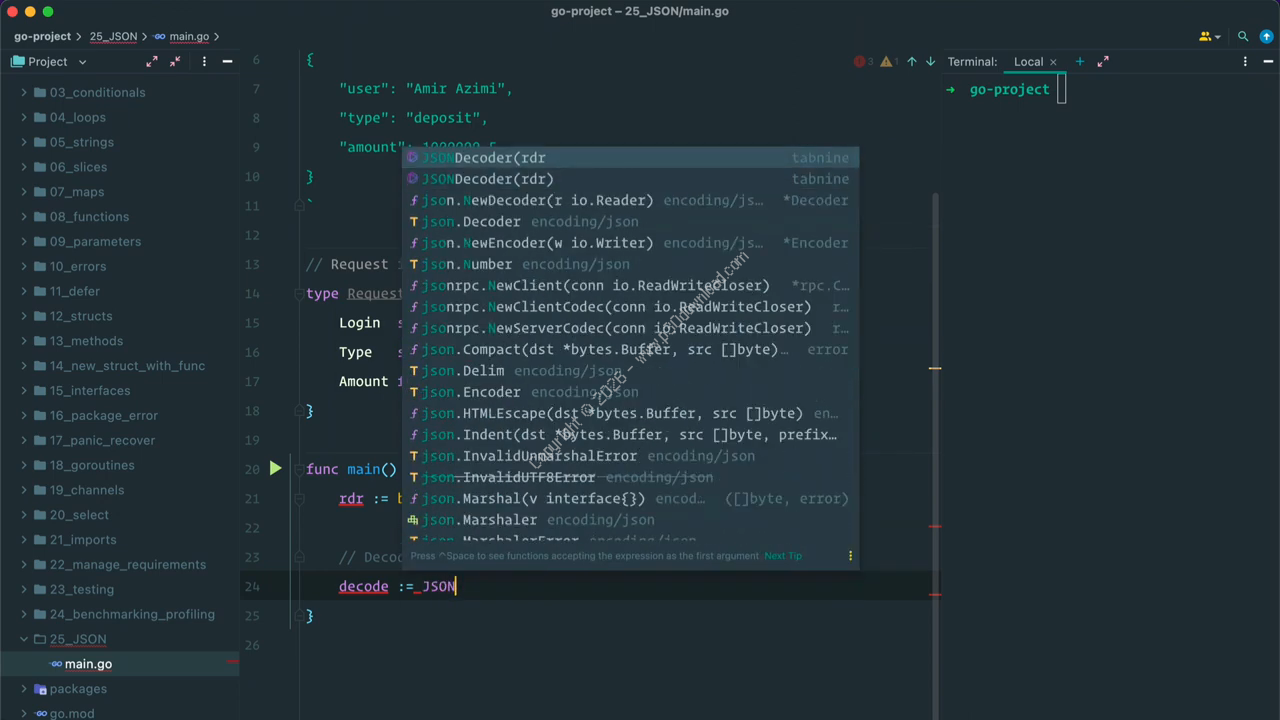
Task: Expand the 18_goroutines folder
Action: [x=24, y=465]
